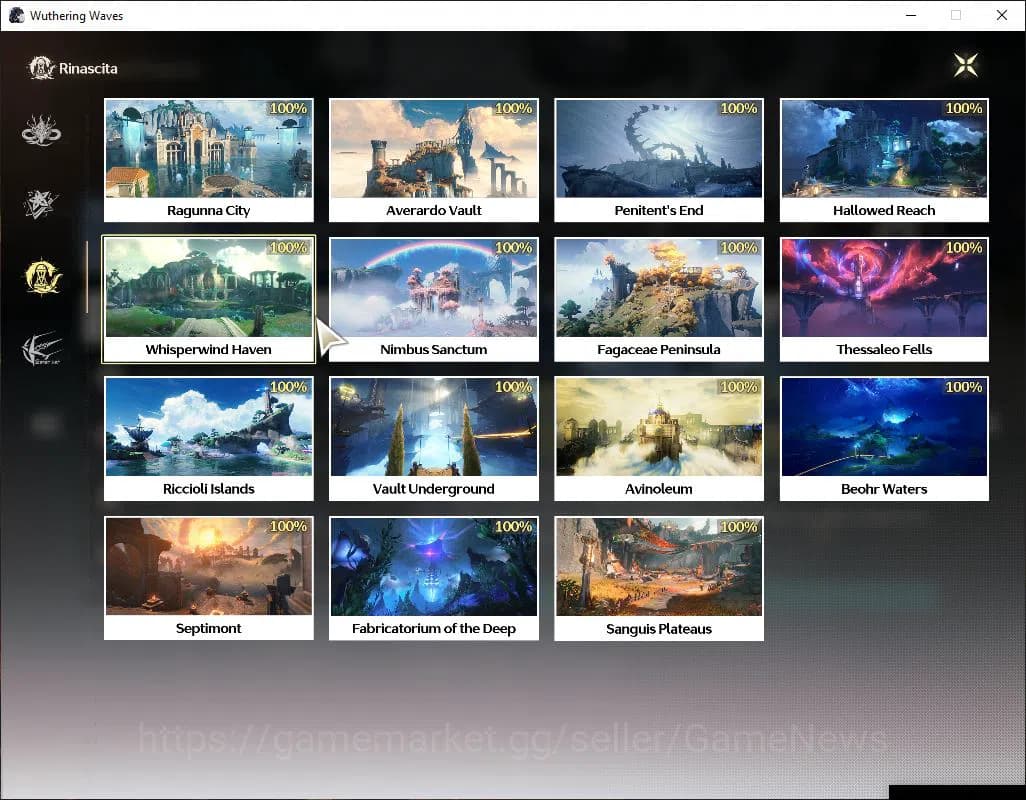Screen dimensions: 1026x800
Task: Open the Sanguis Plateaus thumbnail
Action: [659, 566]
